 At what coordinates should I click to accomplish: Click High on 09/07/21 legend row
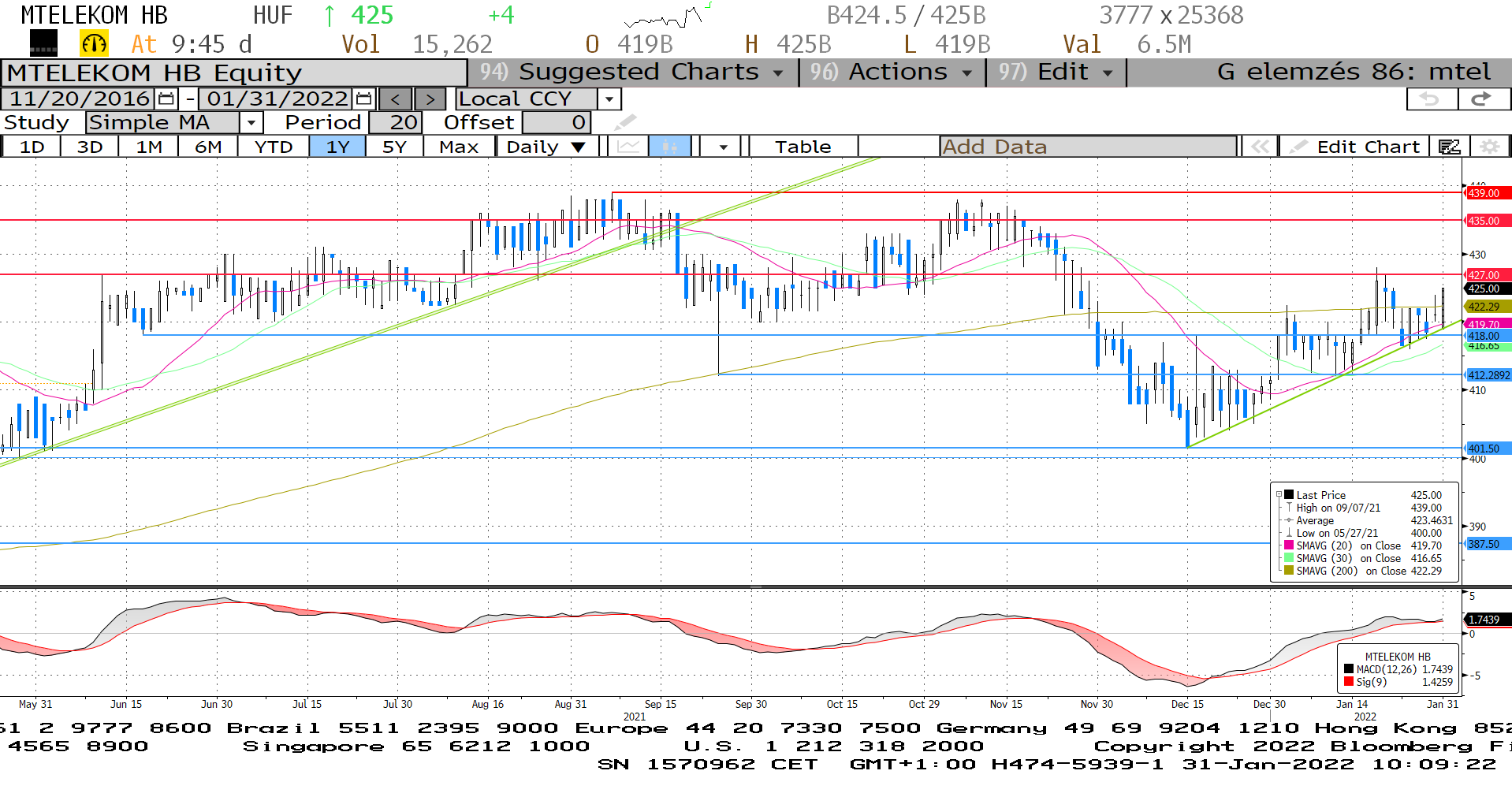point(1369,508)
